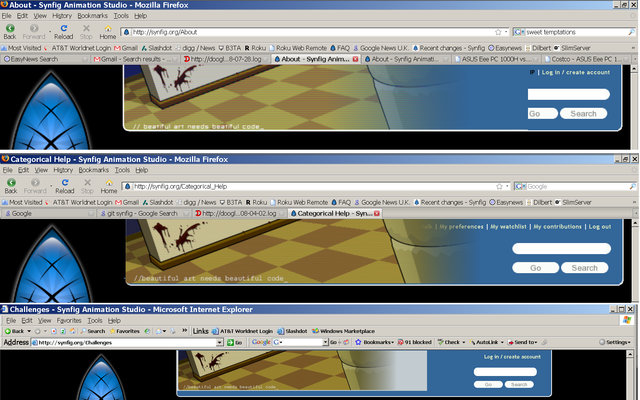640x400 pixels.
Task: Click Back arrow in the About Firefox window
Action: pos(10,28)
